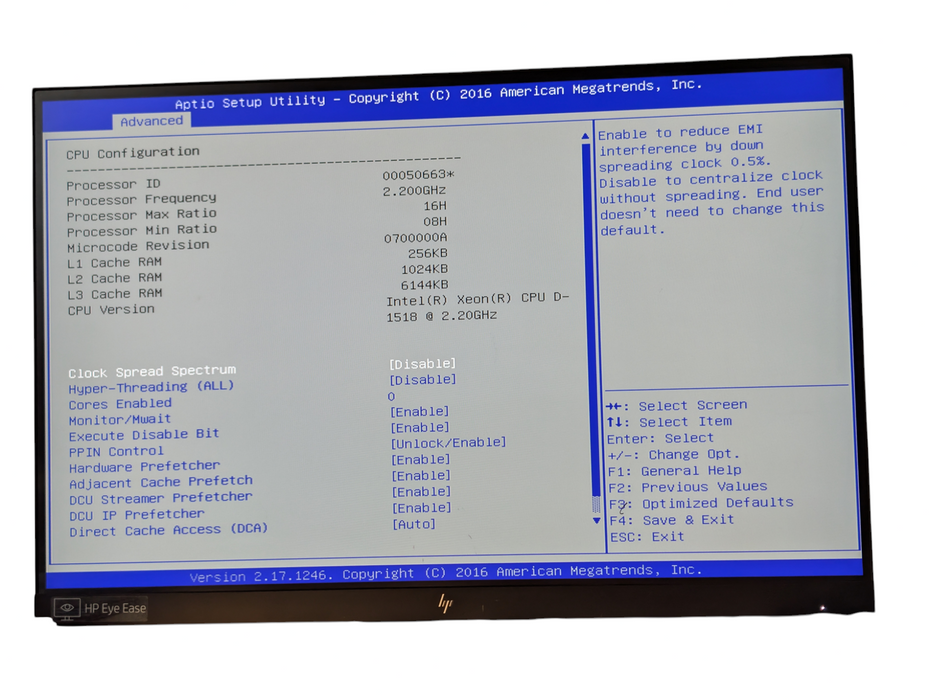Select Clock Spread Spectrum setting
Screen dimensions: 930x700
[x=152, y=371]
